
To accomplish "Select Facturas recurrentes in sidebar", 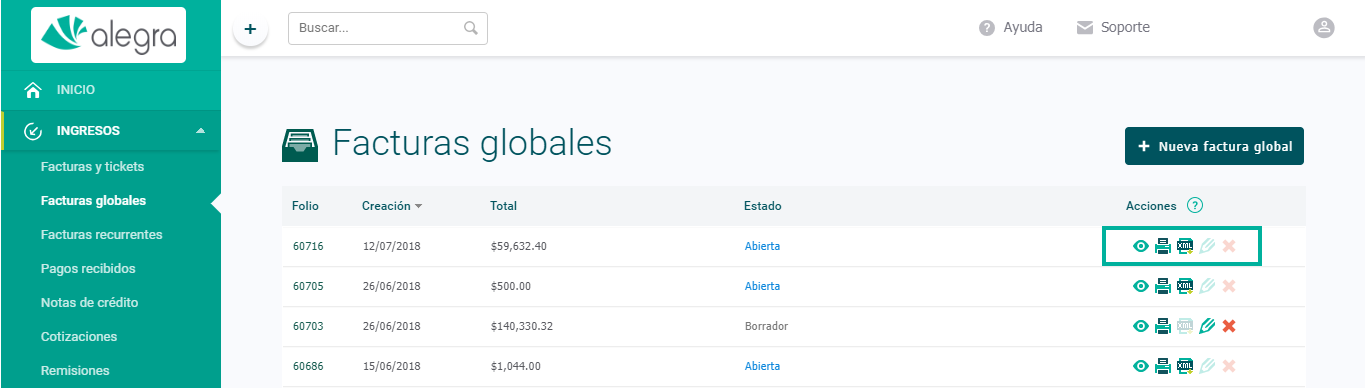I will pyautogui.click(x=101, y=234).
